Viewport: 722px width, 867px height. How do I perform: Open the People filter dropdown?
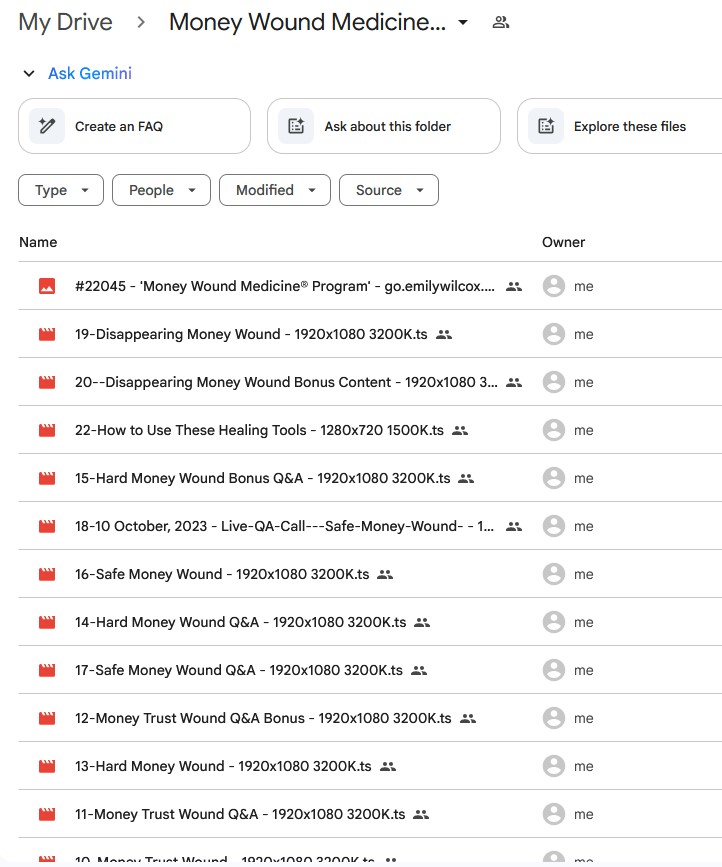click(161, 190)
